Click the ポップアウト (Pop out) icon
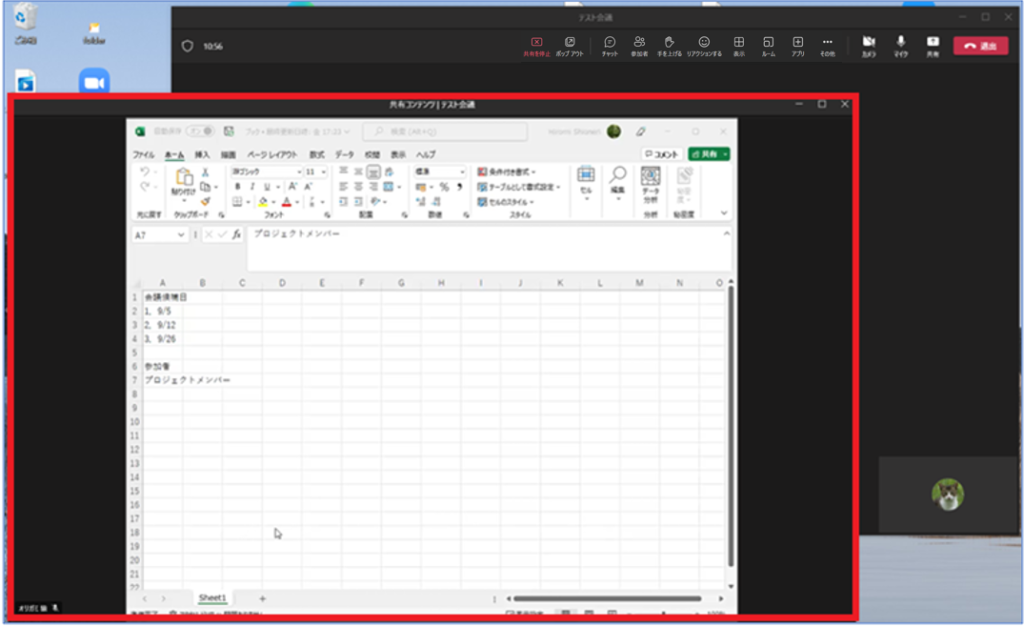This screenshot has height=626, width=1024. [x=569, y=45]
